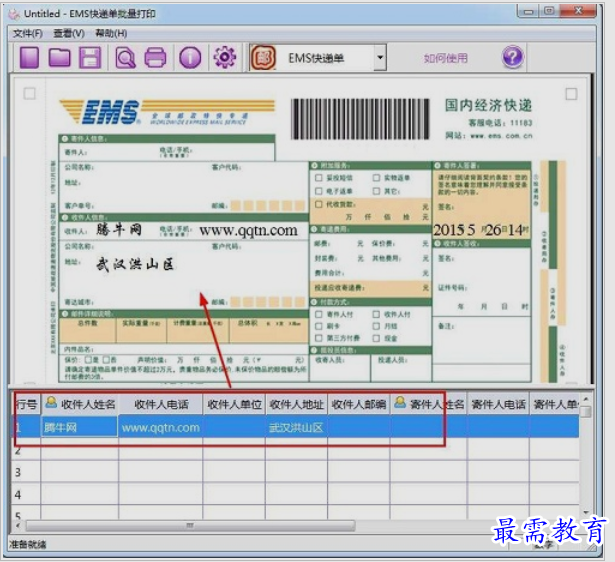Maximize the window
The image size is (615, 562).
[549, 11]
